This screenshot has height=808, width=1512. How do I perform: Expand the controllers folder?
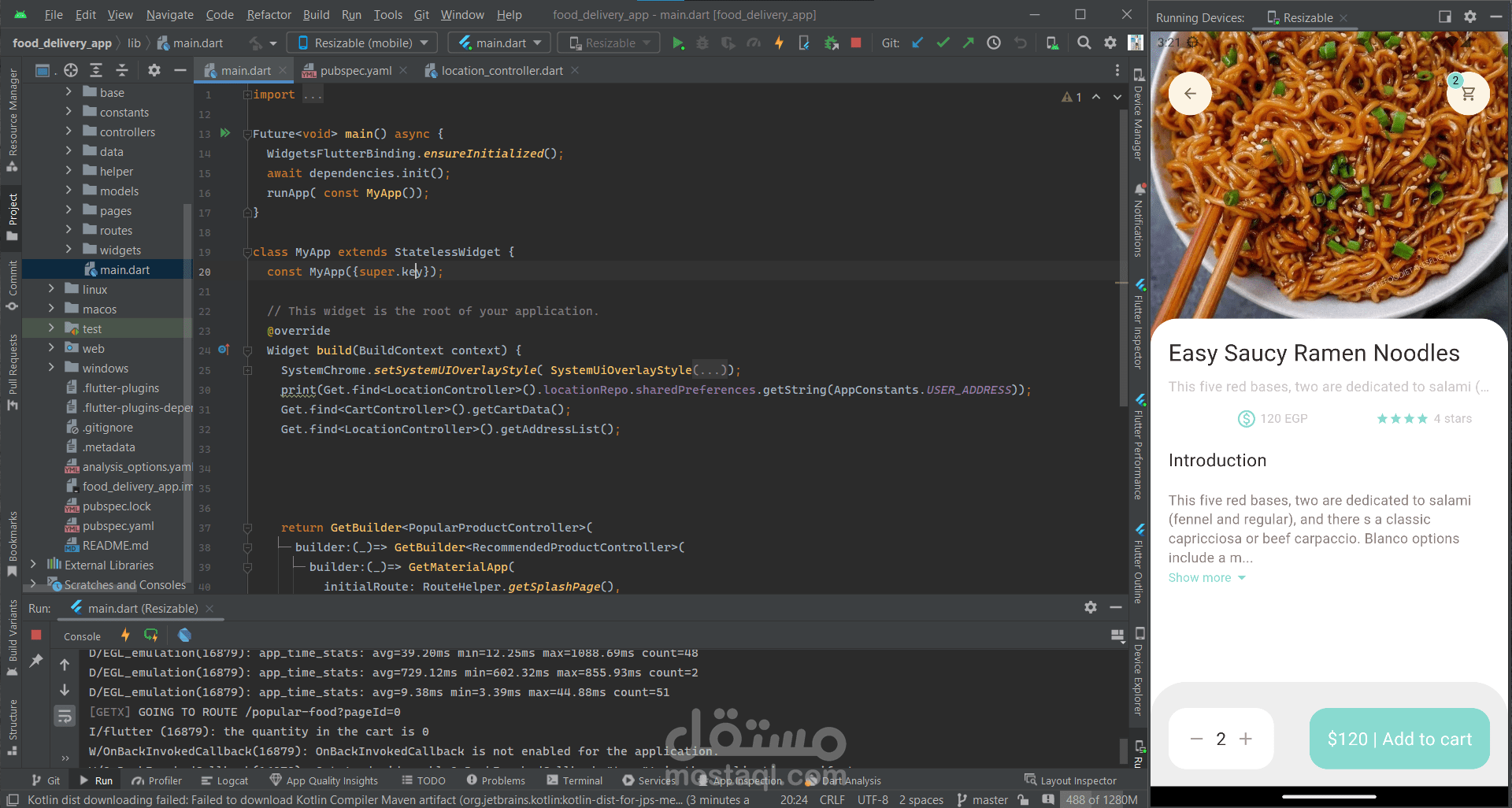pos(69,132)
